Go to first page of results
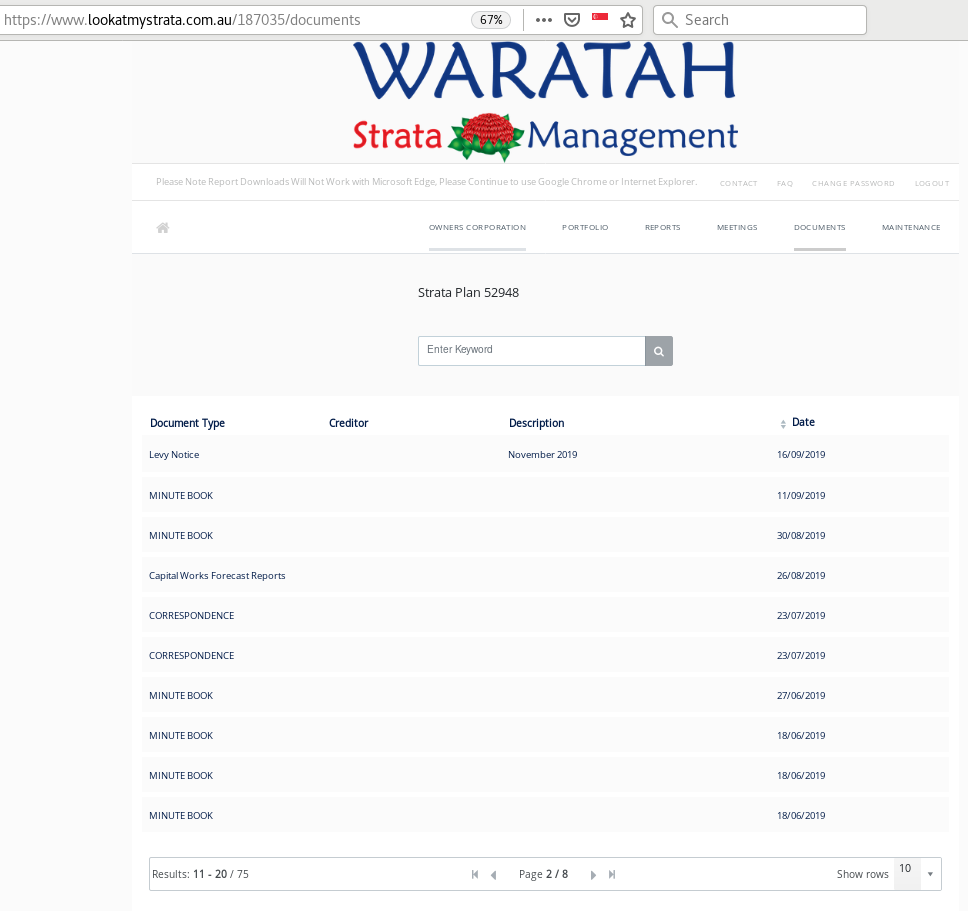This screenshot has height=911, width=968. coord(475,874)
